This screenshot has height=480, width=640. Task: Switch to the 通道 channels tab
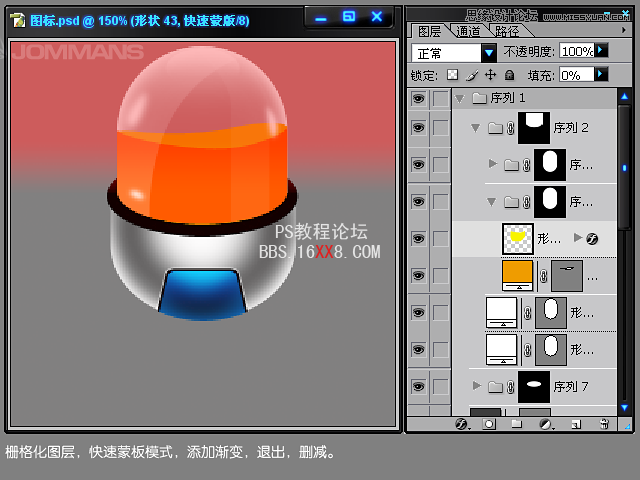(x=467, y=31)
